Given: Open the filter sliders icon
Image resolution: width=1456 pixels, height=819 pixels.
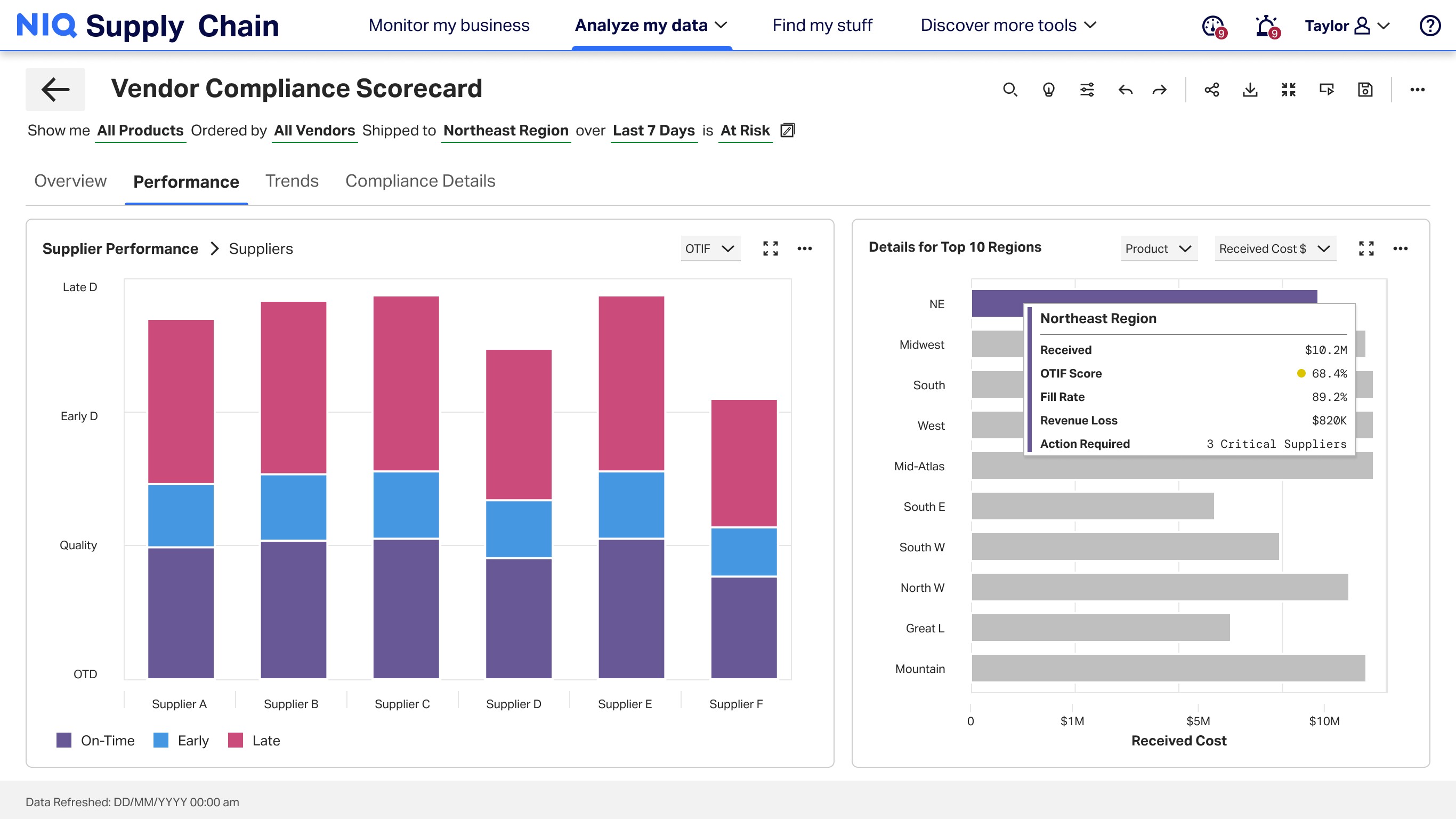Looking at the screenshot, I should (1087, 90).
